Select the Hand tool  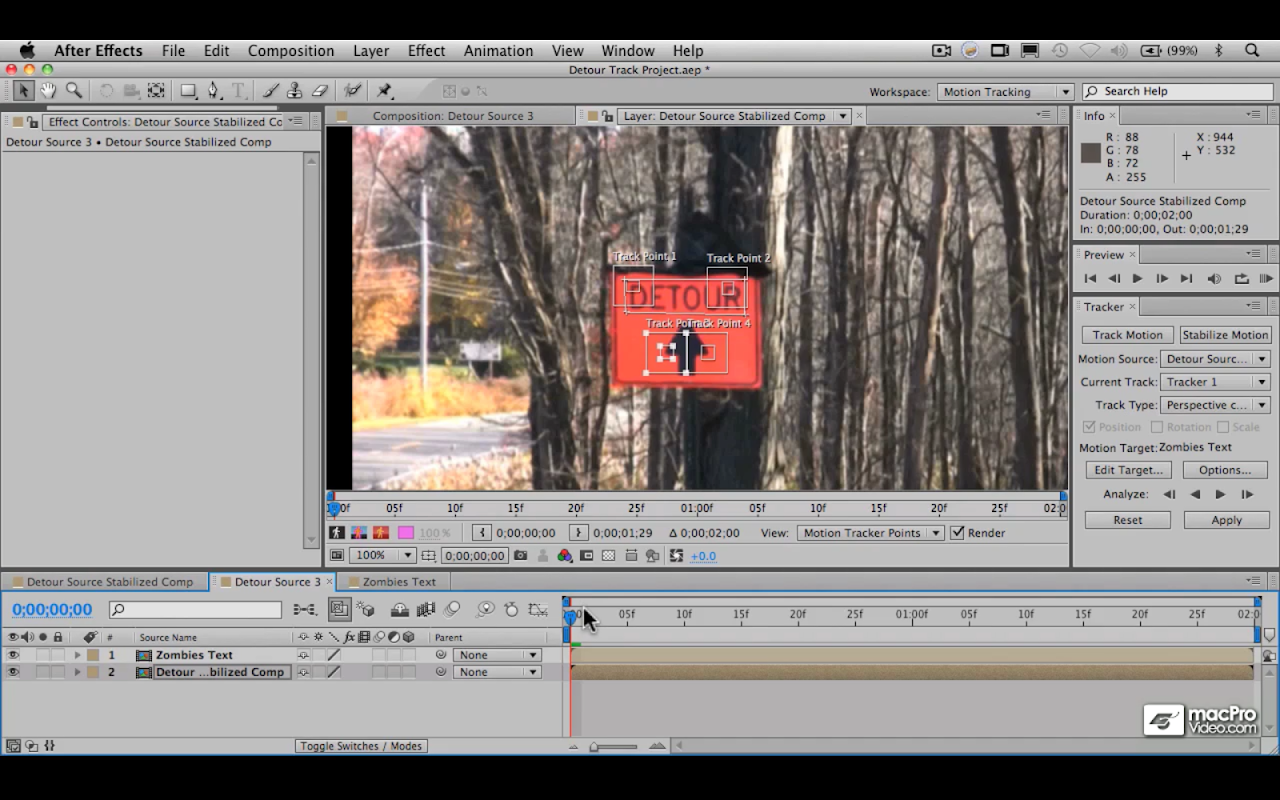click(48, 91)
